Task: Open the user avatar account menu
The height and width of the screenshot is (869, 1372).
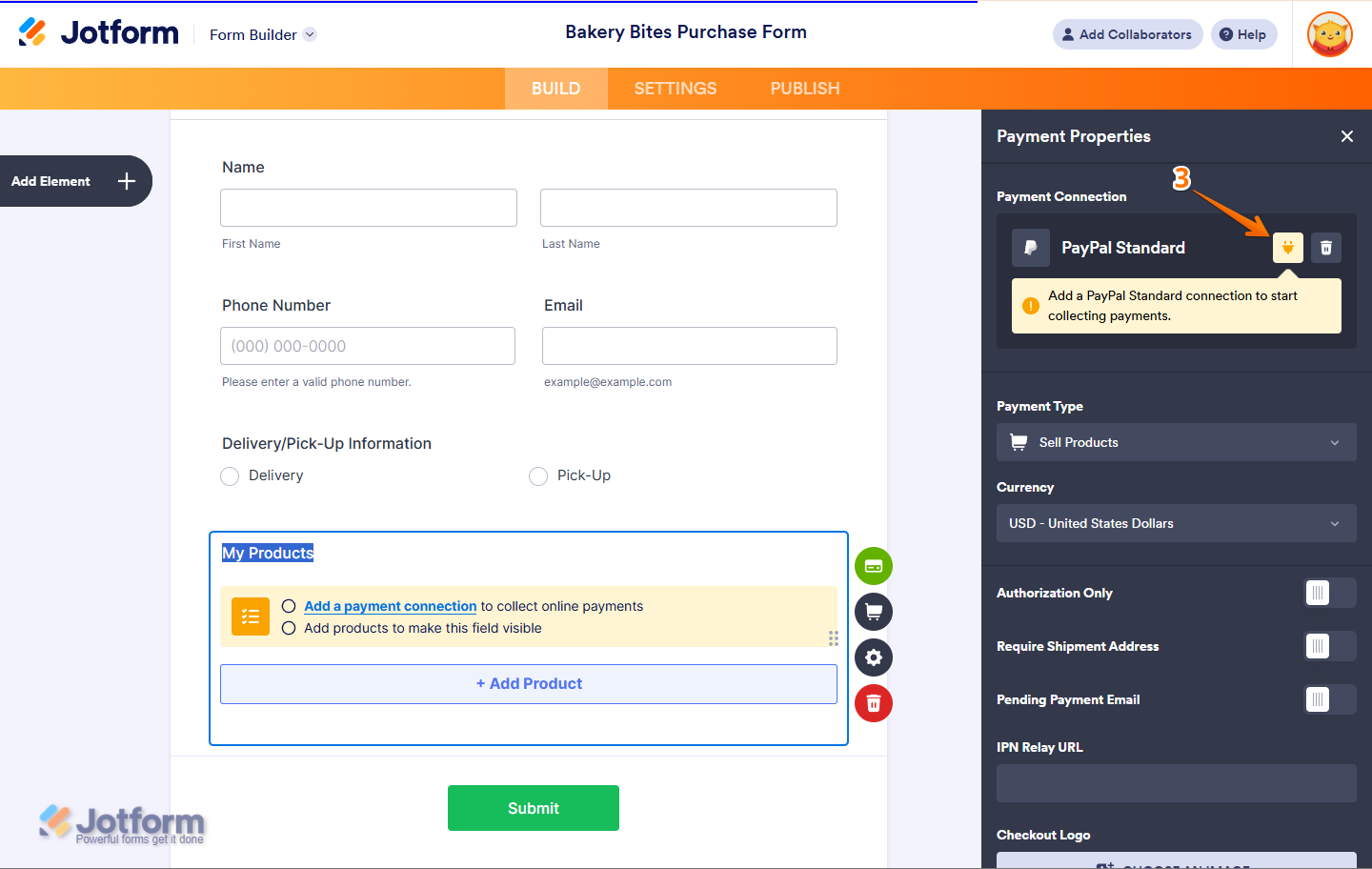Action: click(1330, 34)
